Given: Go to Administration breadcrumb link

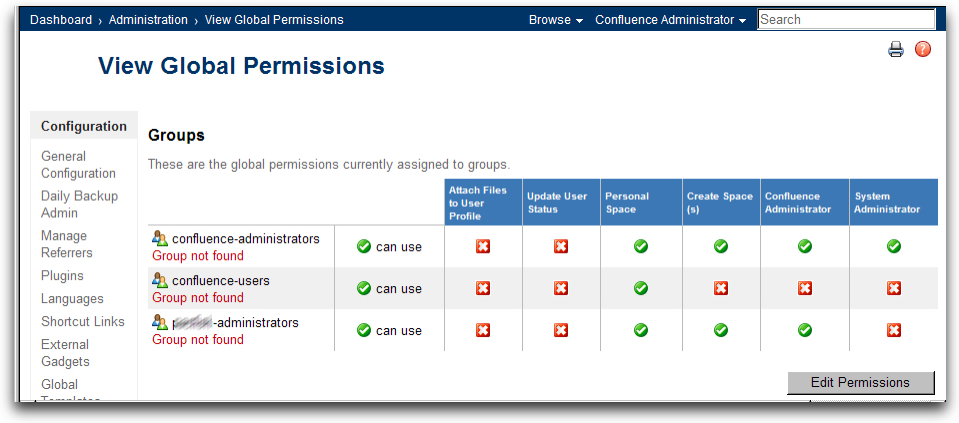Looking at the screenshot, I should click(148, 20).
